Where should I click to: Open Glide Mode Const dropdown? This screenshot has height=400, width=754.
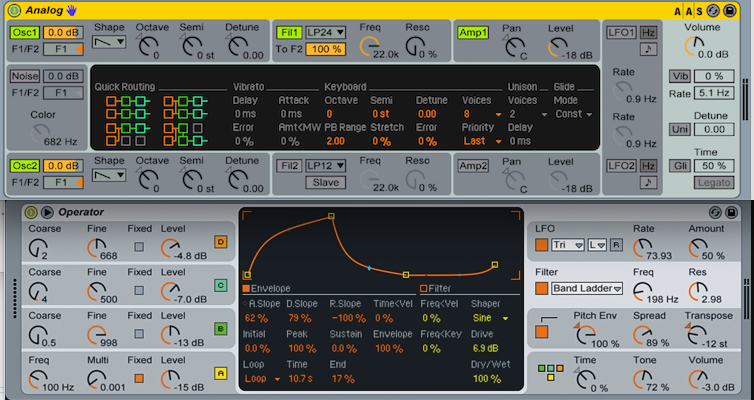point(573,114)
